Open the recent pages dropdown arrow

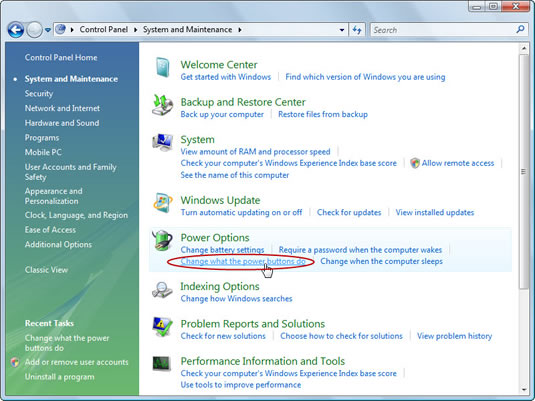[48, 30]
